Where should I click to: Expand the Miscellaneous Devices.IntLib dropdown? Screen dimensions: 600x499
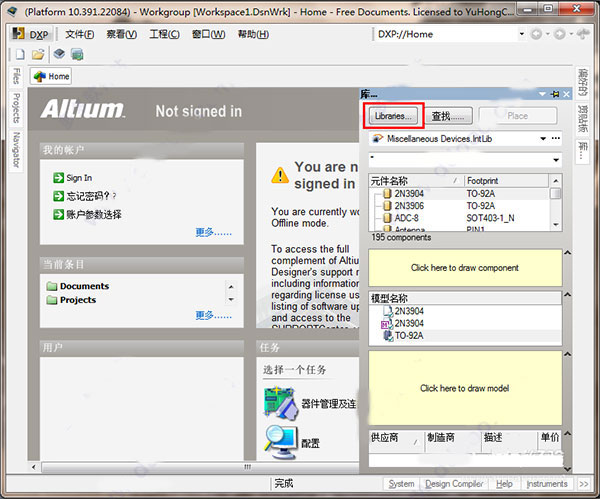(543, 139)
